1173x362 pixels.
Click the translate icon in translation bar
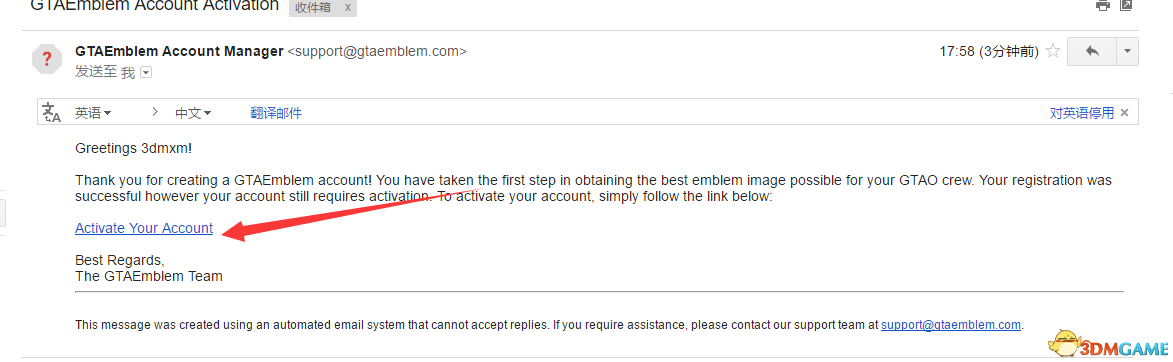(51, 113)
